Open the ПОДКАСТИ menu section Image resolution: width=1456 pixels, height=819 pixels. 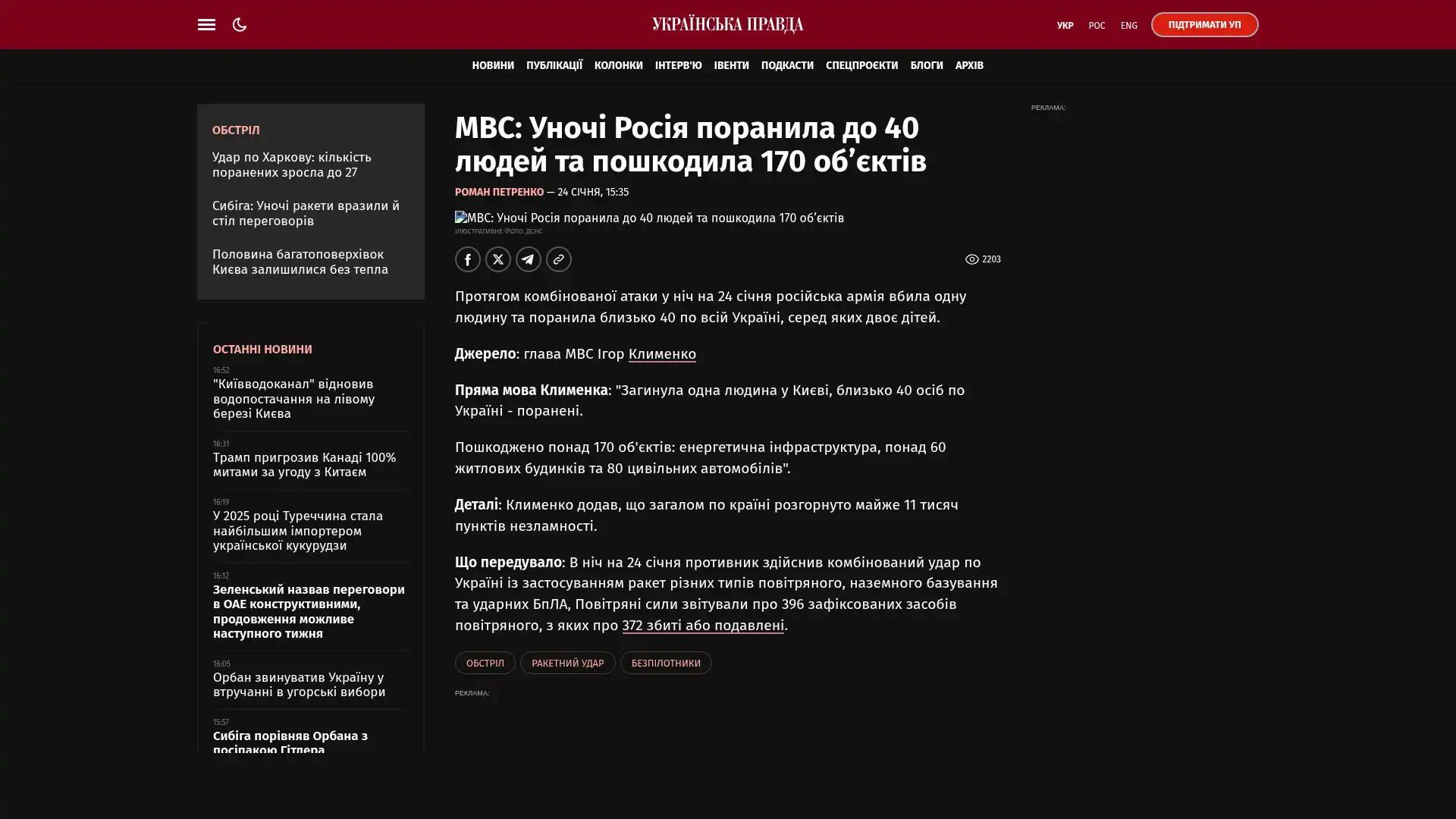pyautogui.click(x=786, y=65)
